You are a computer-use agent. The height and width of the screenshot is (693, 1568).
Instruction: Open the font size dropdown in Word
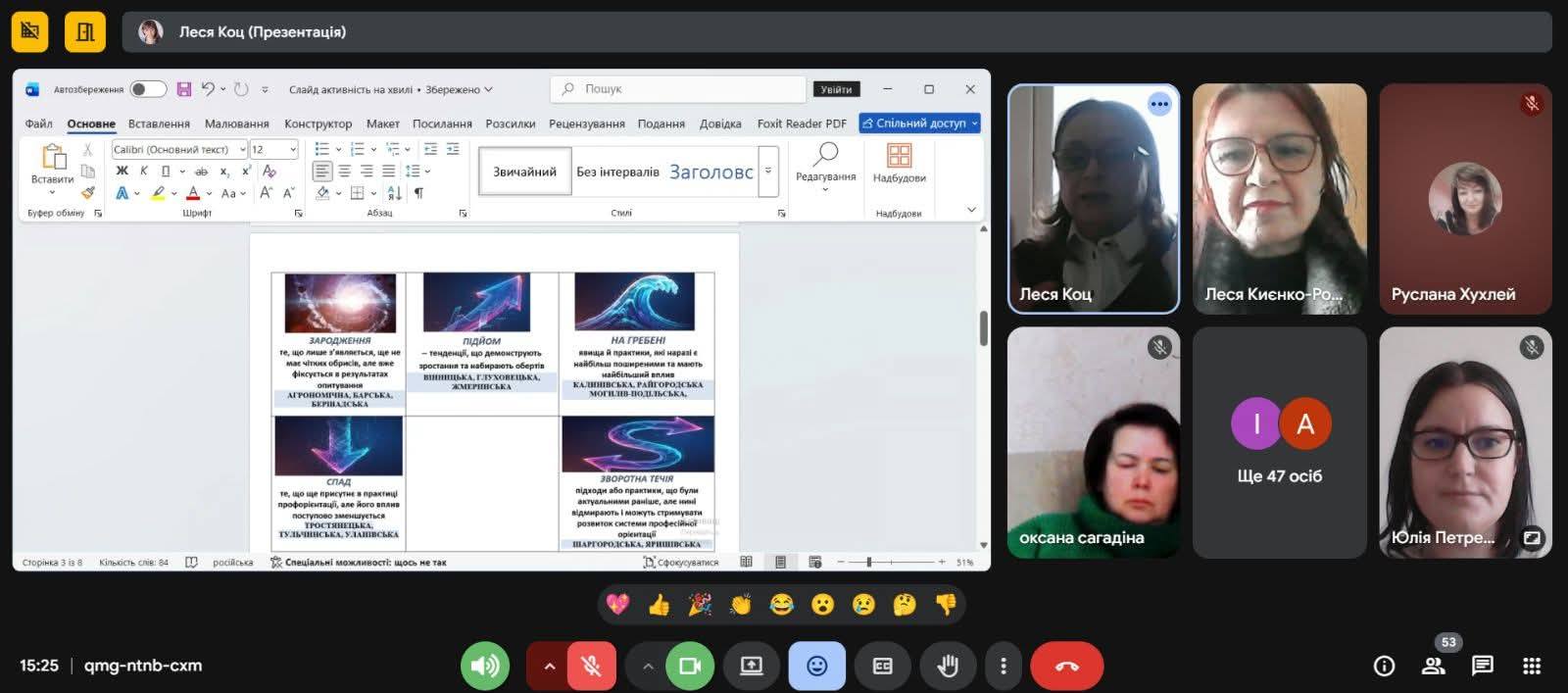[293, 149]
